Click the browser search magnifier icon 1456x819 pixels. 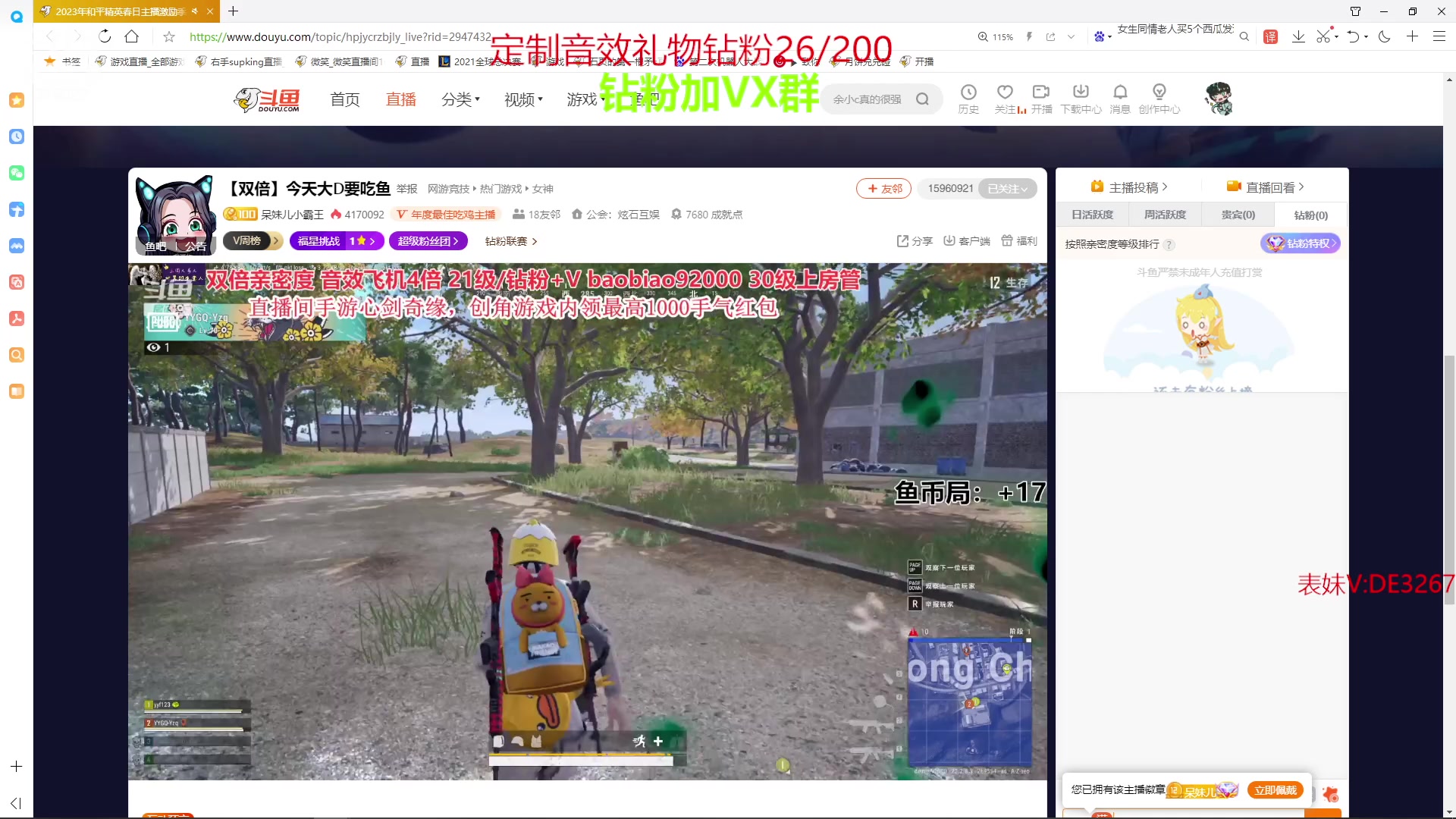pos(1244,36)
